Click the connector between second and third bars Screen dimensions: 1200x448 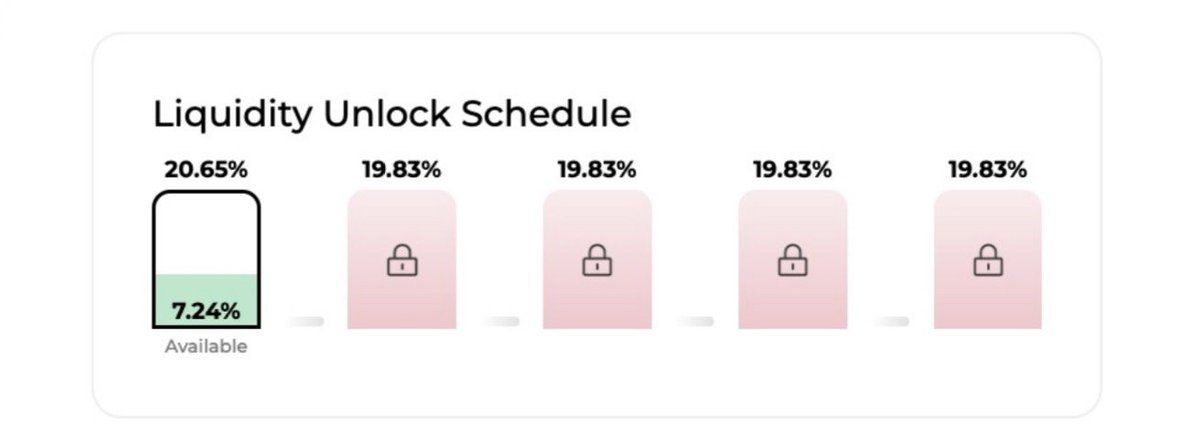click(501, 321)
